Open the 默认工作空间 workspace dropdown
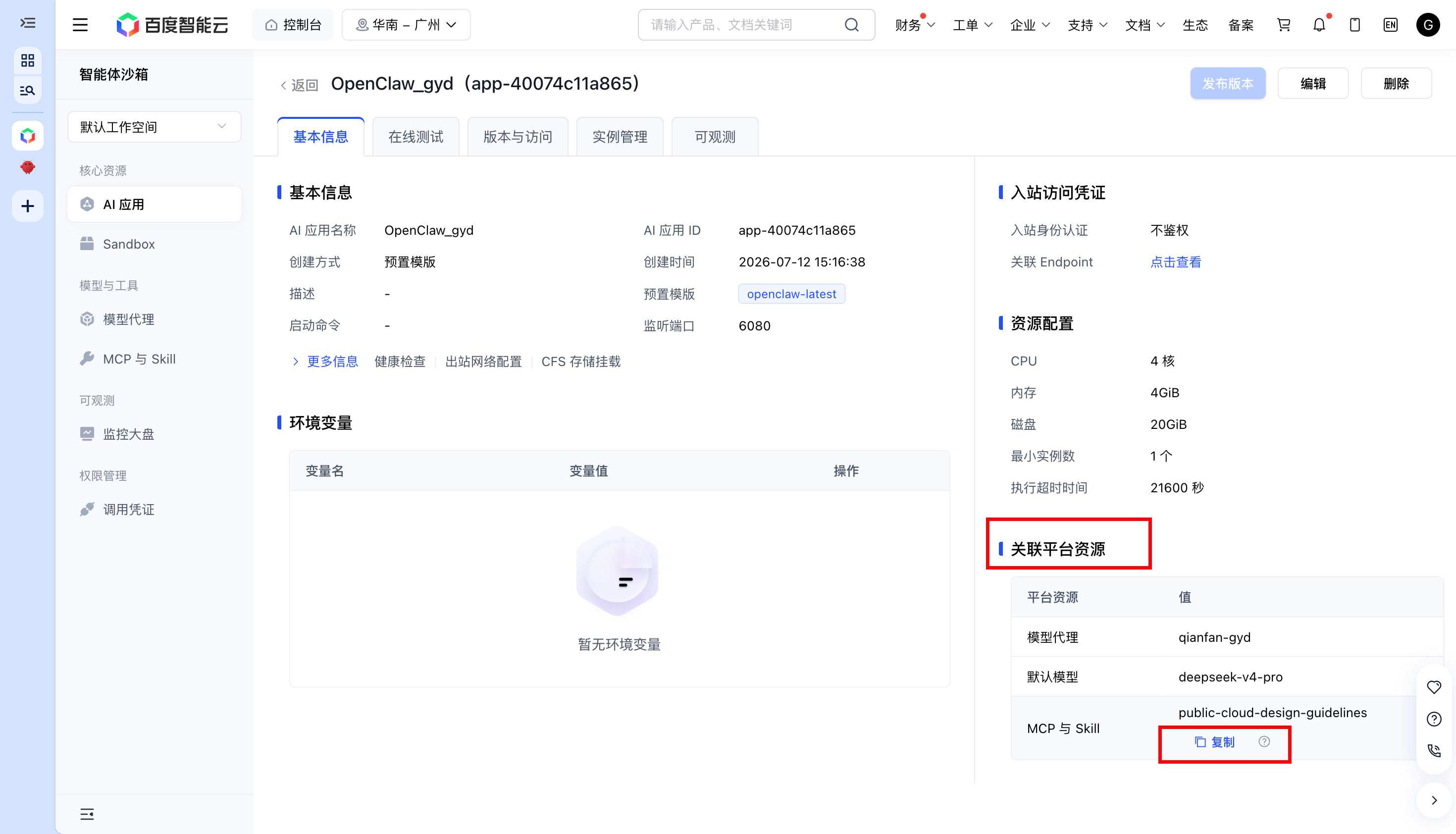Image resolution: width=1456 pixels, height=834 pixels. coord(154,127)
